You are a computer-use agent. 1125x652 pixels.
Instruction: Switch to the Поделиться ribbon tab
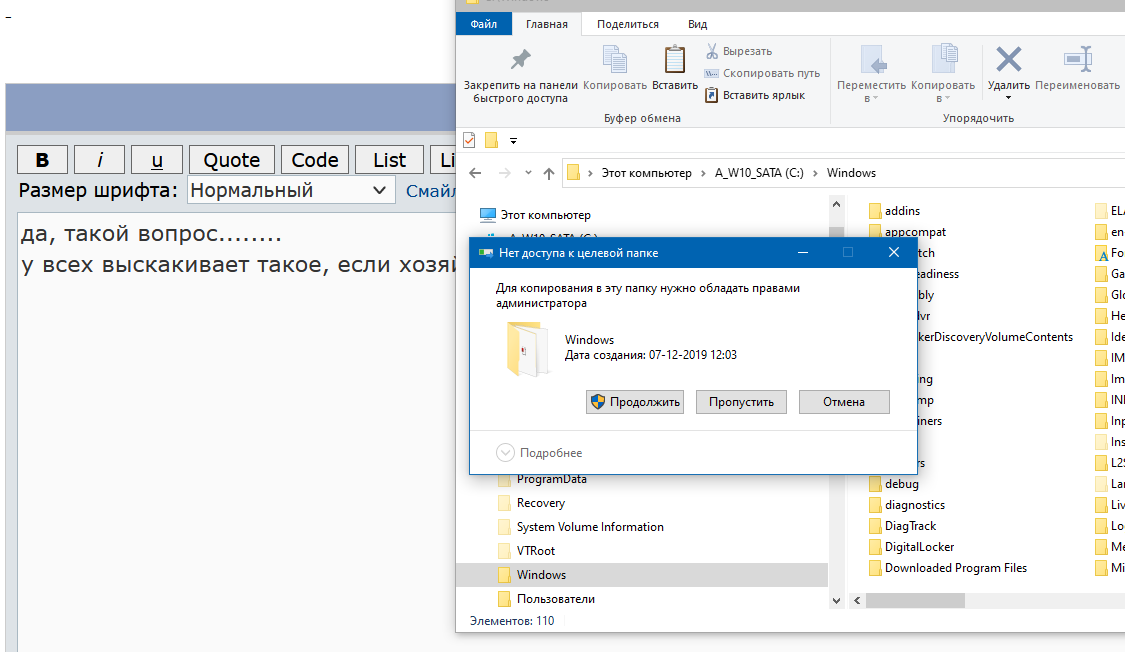(628, 24)
